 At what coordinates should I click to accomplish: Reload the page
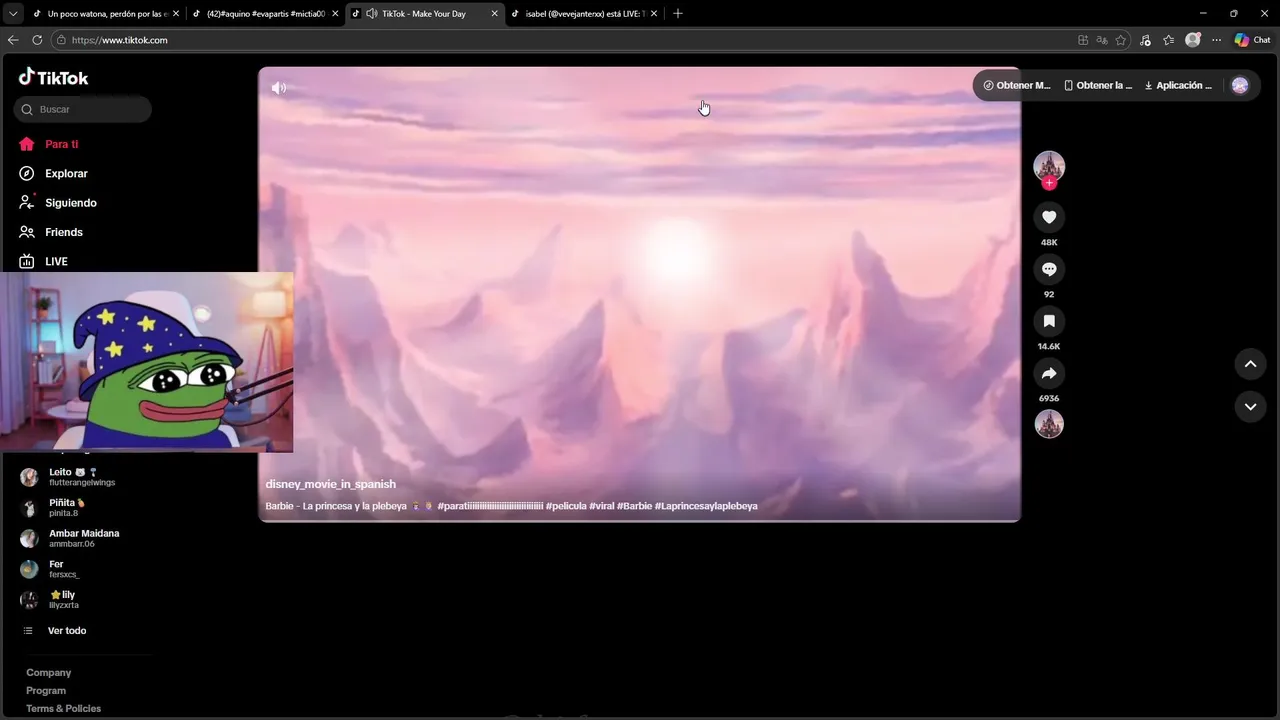37,40
